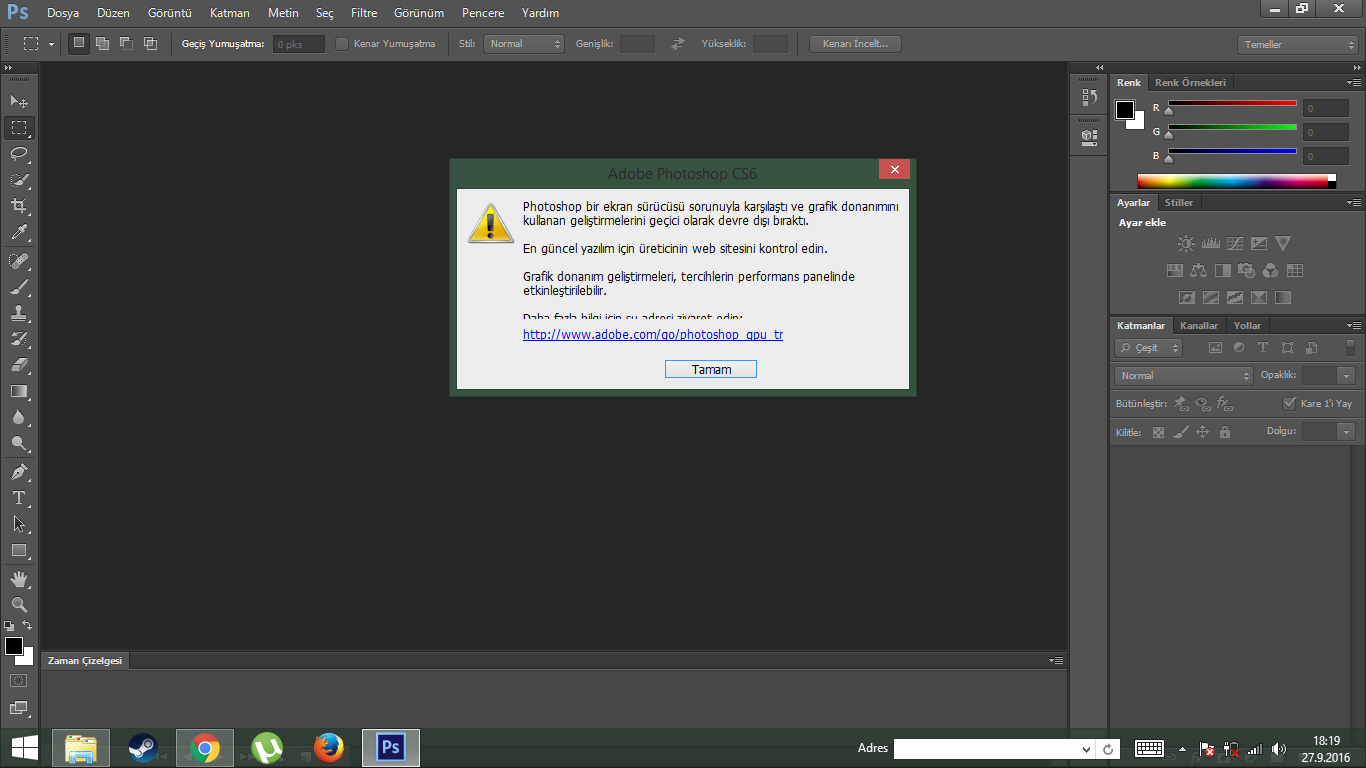Select the Pen tool
1366x768 pixels.
(x=19, y=472)
